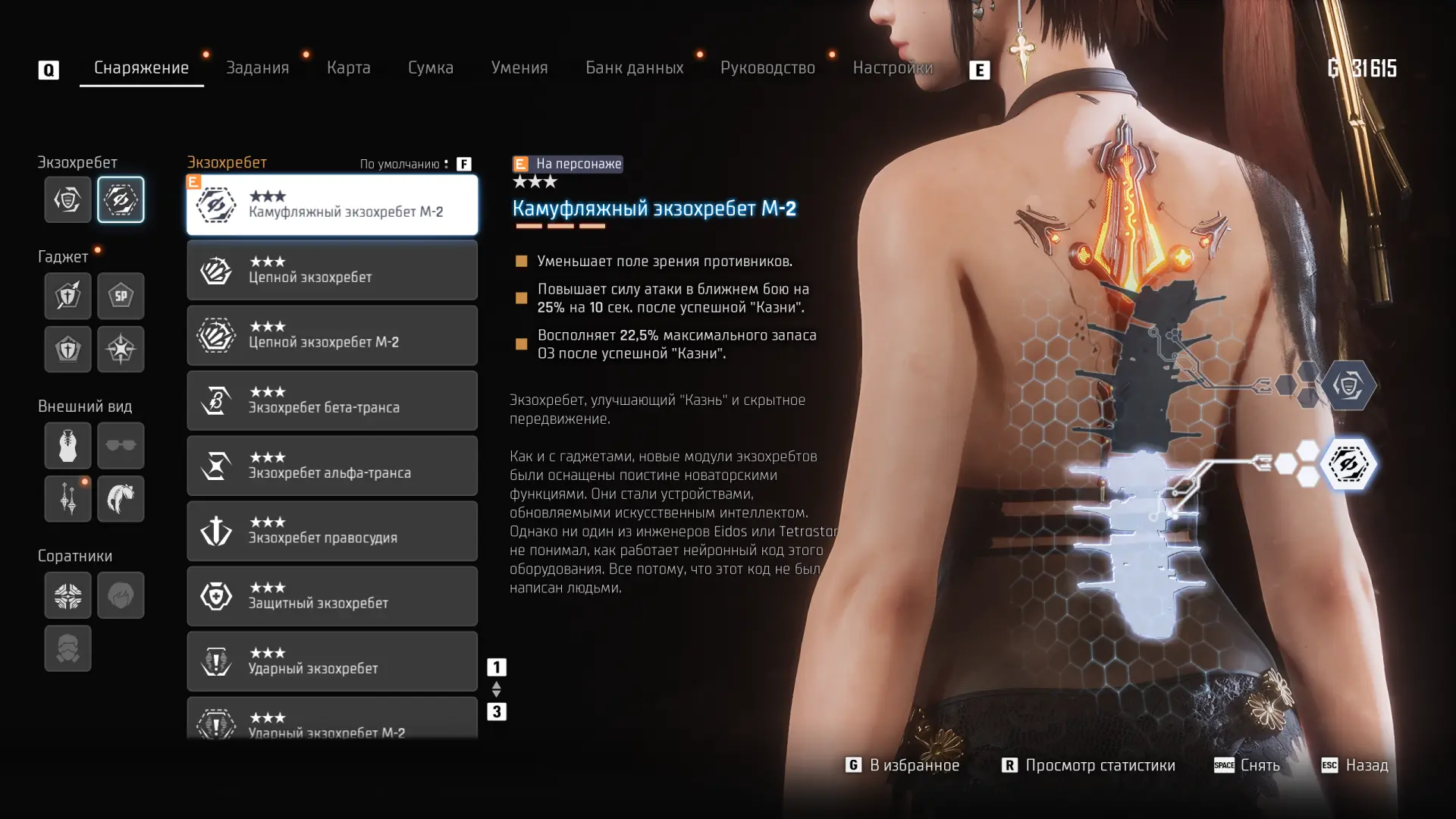Open the earrings accessory slot
Image resolution: width=1456 pixels, height=819 pixels.
coord(67,498)
